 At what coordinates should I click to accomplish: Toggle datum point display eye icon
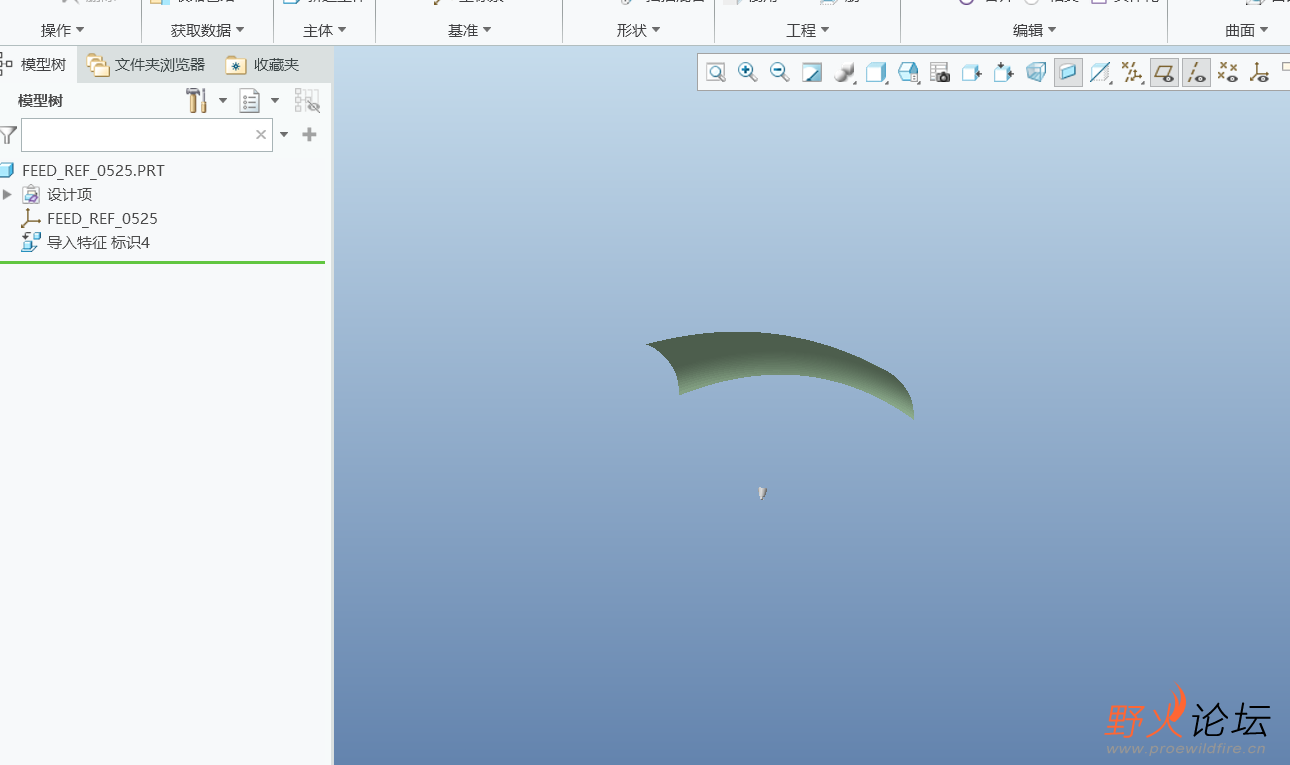1228,72
